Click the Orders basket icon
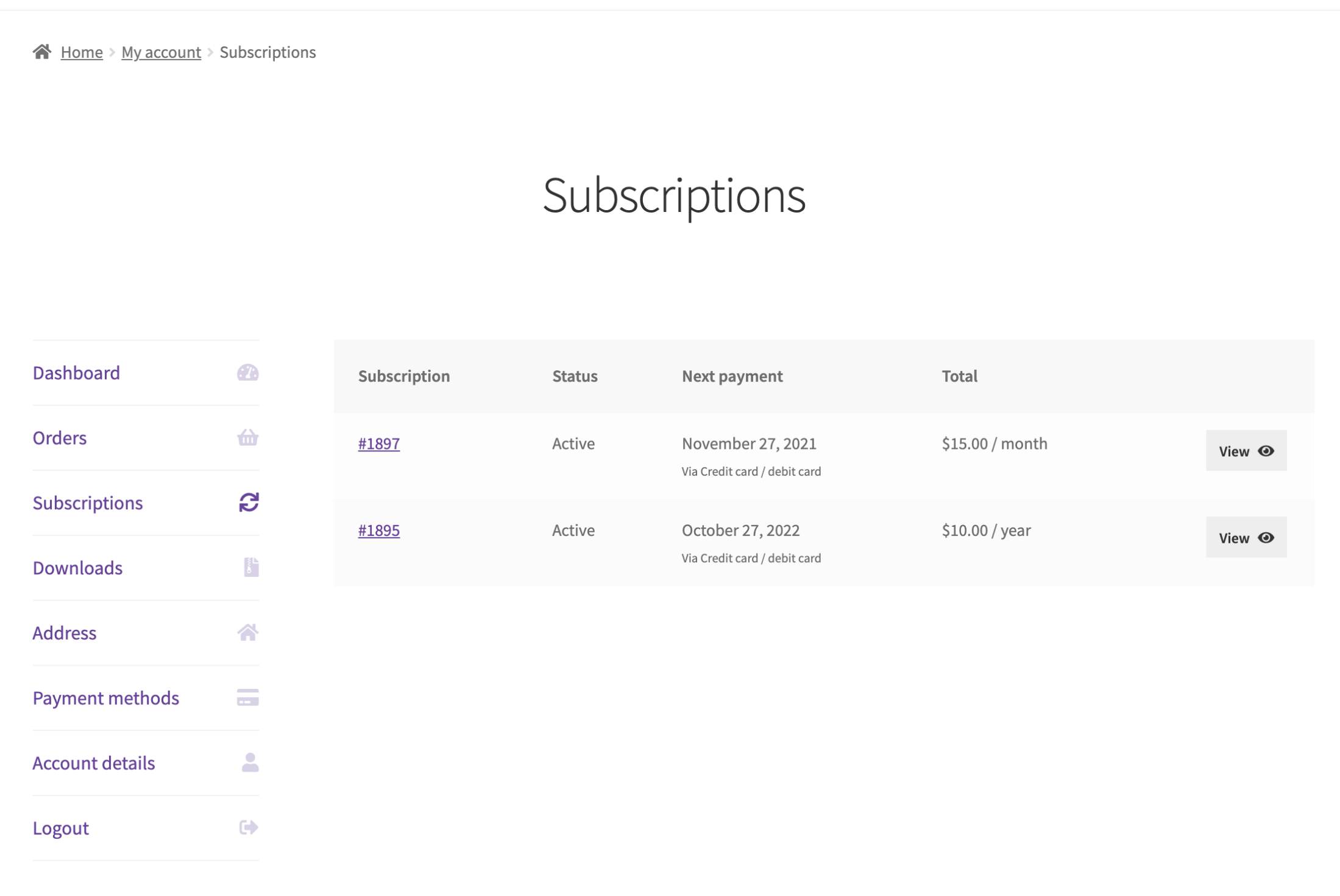 tap(248, 437)
